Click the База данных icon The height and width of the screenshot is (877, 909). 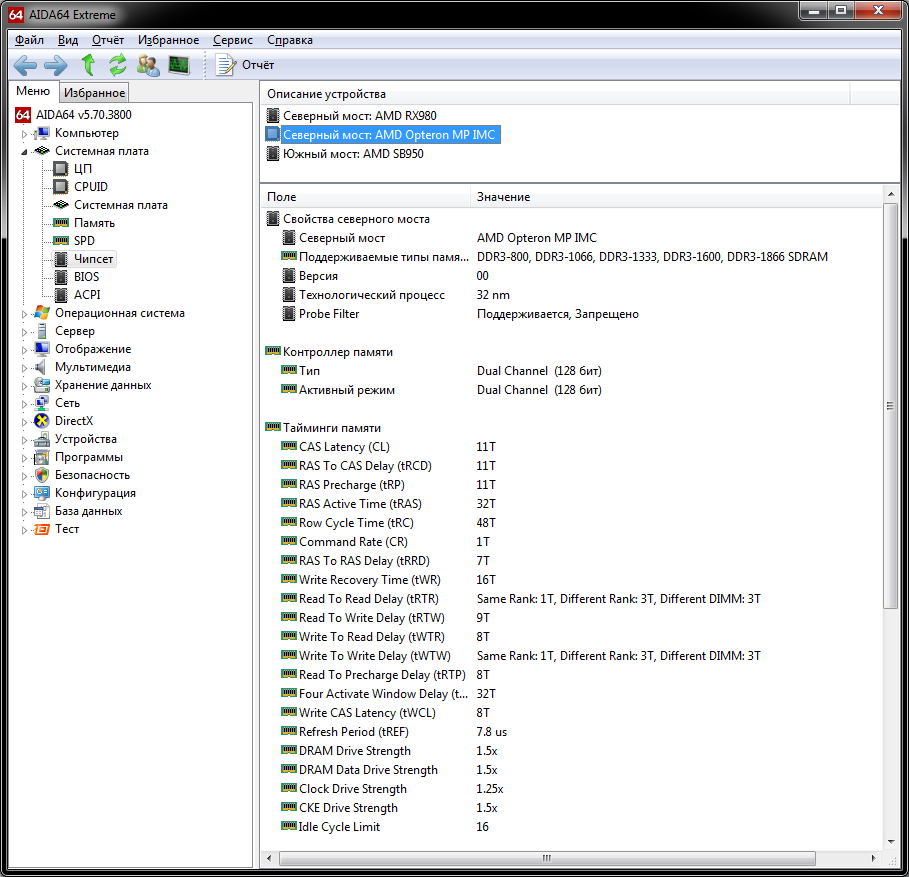(42, 511)
